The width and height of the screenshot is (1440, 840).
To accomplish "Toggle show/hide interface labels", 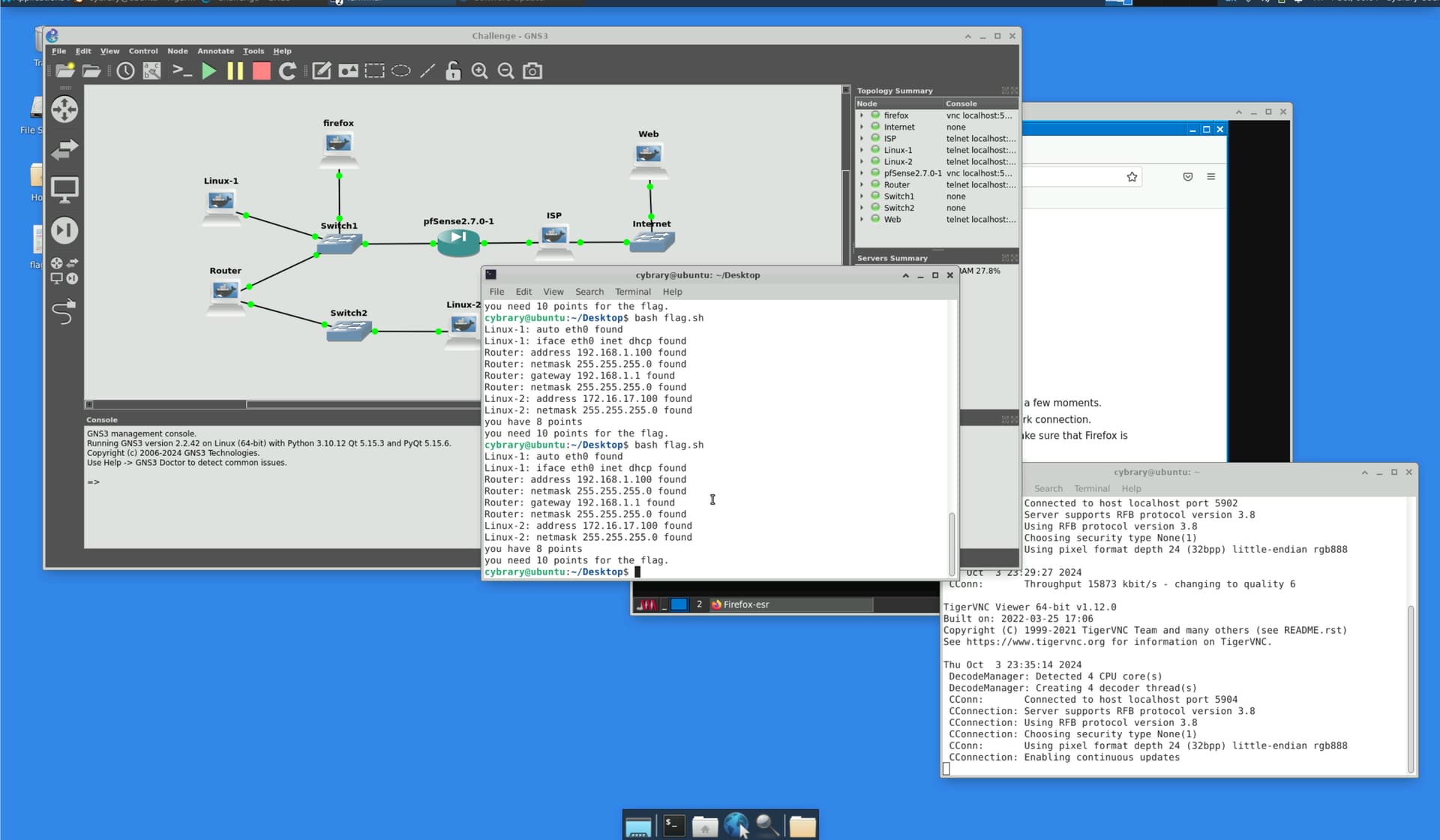I will pos(152,71).
